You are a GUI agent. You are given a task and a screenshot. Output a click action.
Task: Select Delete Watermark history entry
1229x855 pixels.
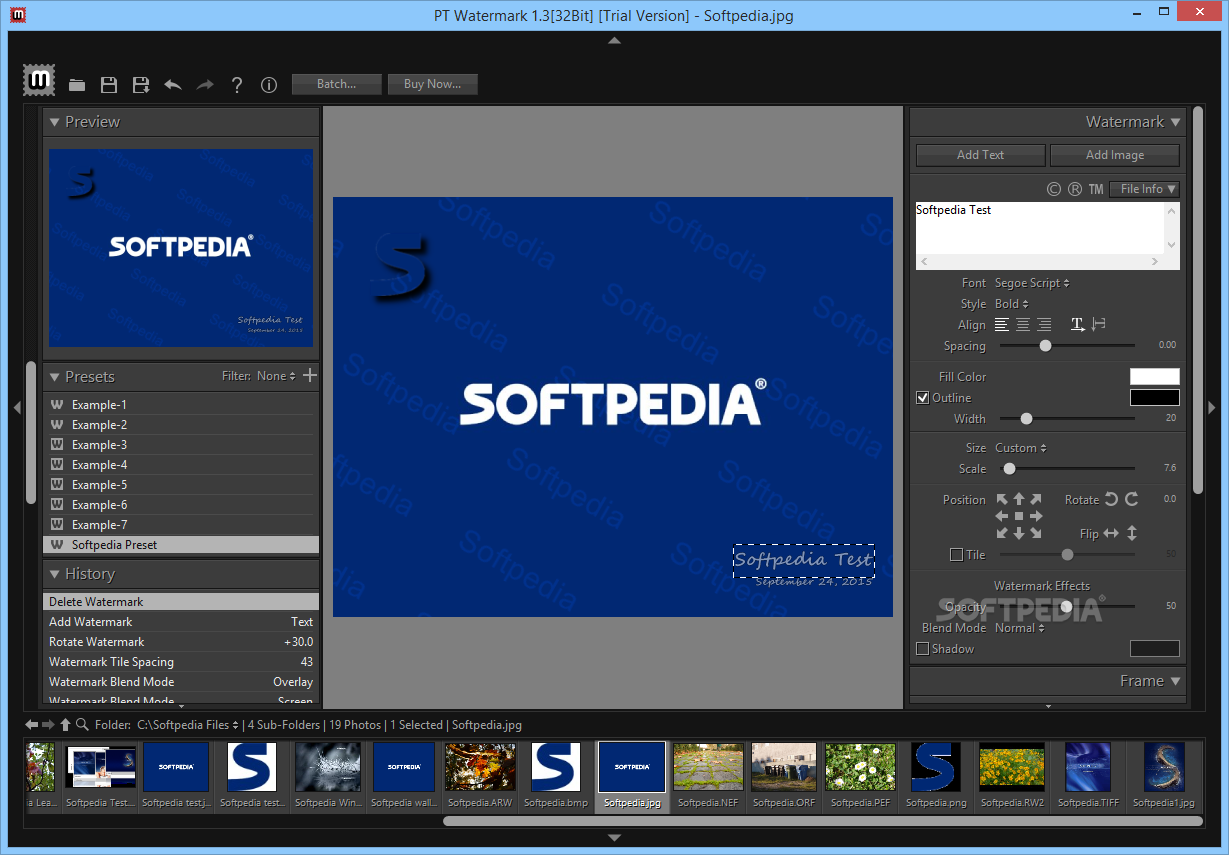pos(181,602)
